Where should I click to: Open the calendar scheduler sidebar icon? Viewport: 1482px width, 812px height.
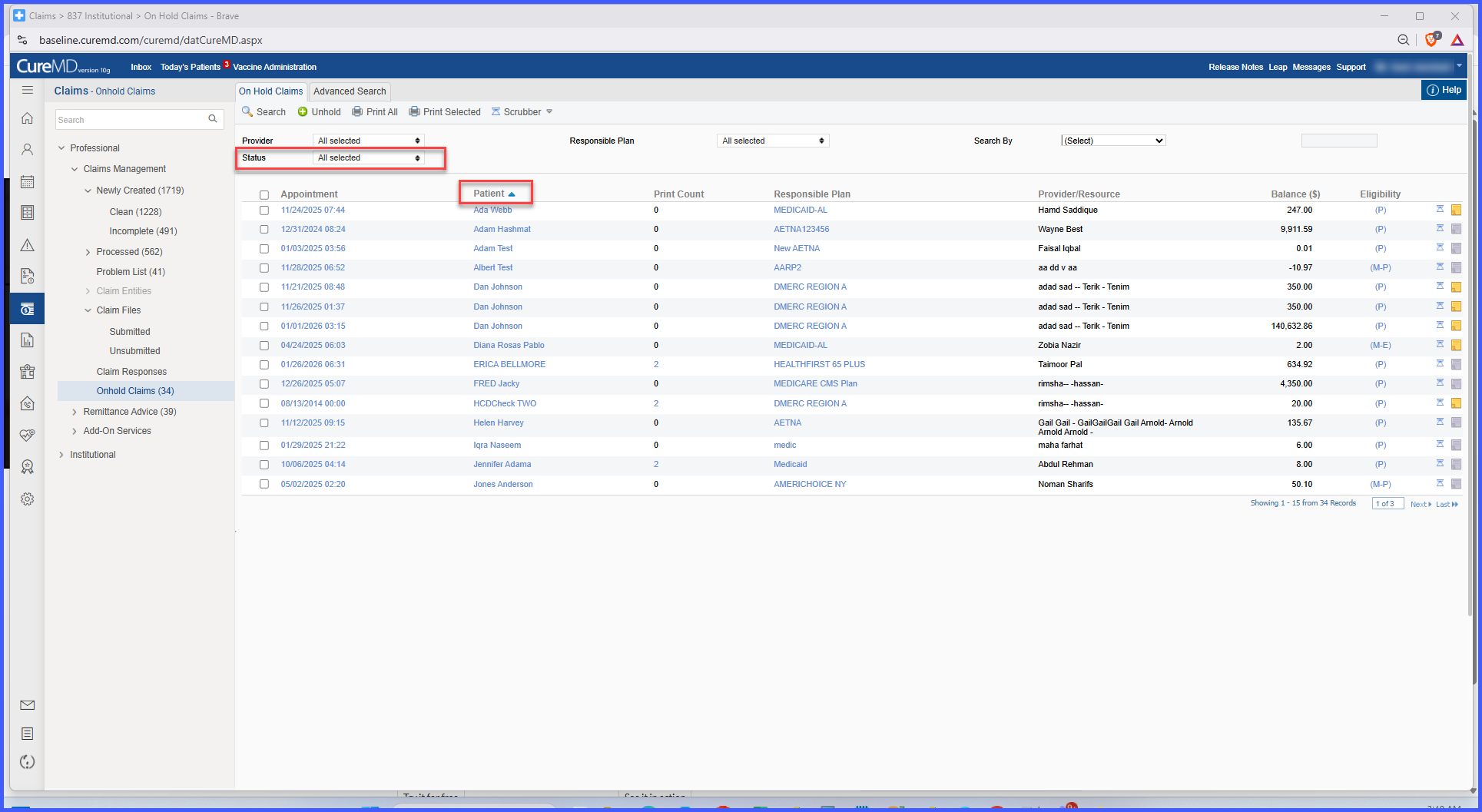[28, 182]
